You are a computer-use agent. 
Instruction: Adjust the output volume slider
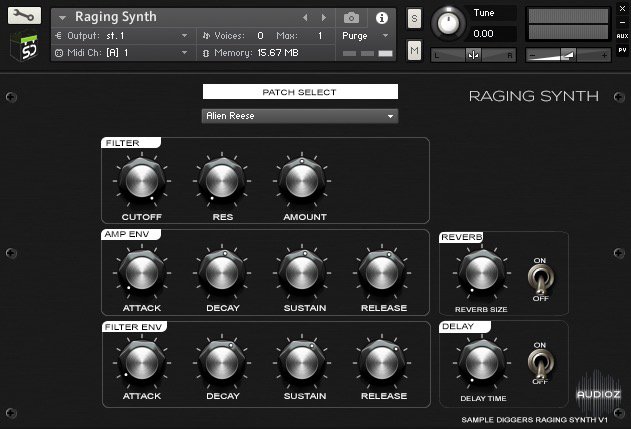[568, 55]
